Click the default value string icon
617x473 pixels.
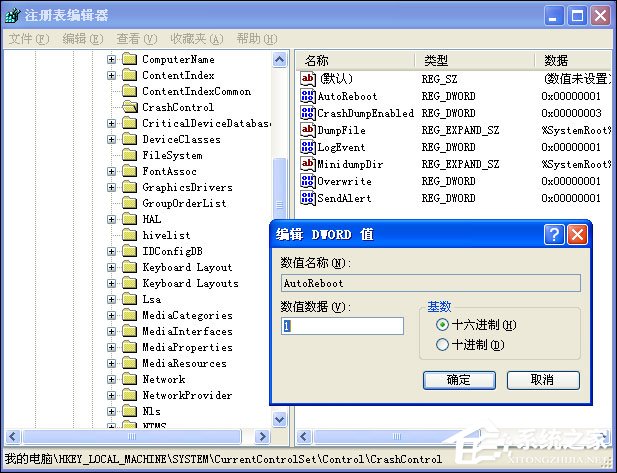pos(307,79)
